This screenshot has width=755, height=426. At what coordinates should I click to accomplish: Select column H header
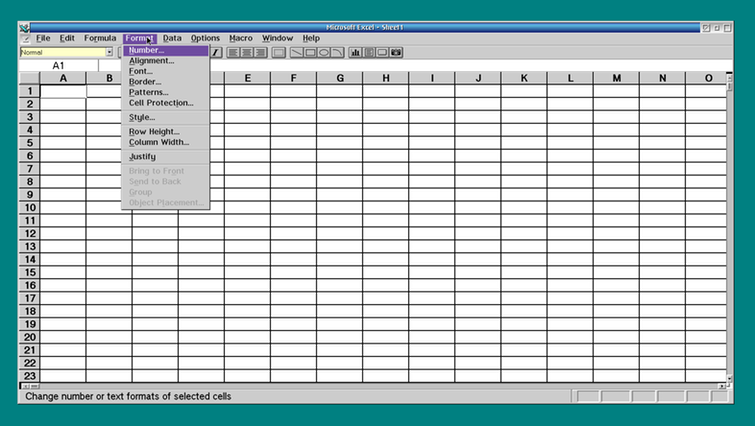pos(386,78)
